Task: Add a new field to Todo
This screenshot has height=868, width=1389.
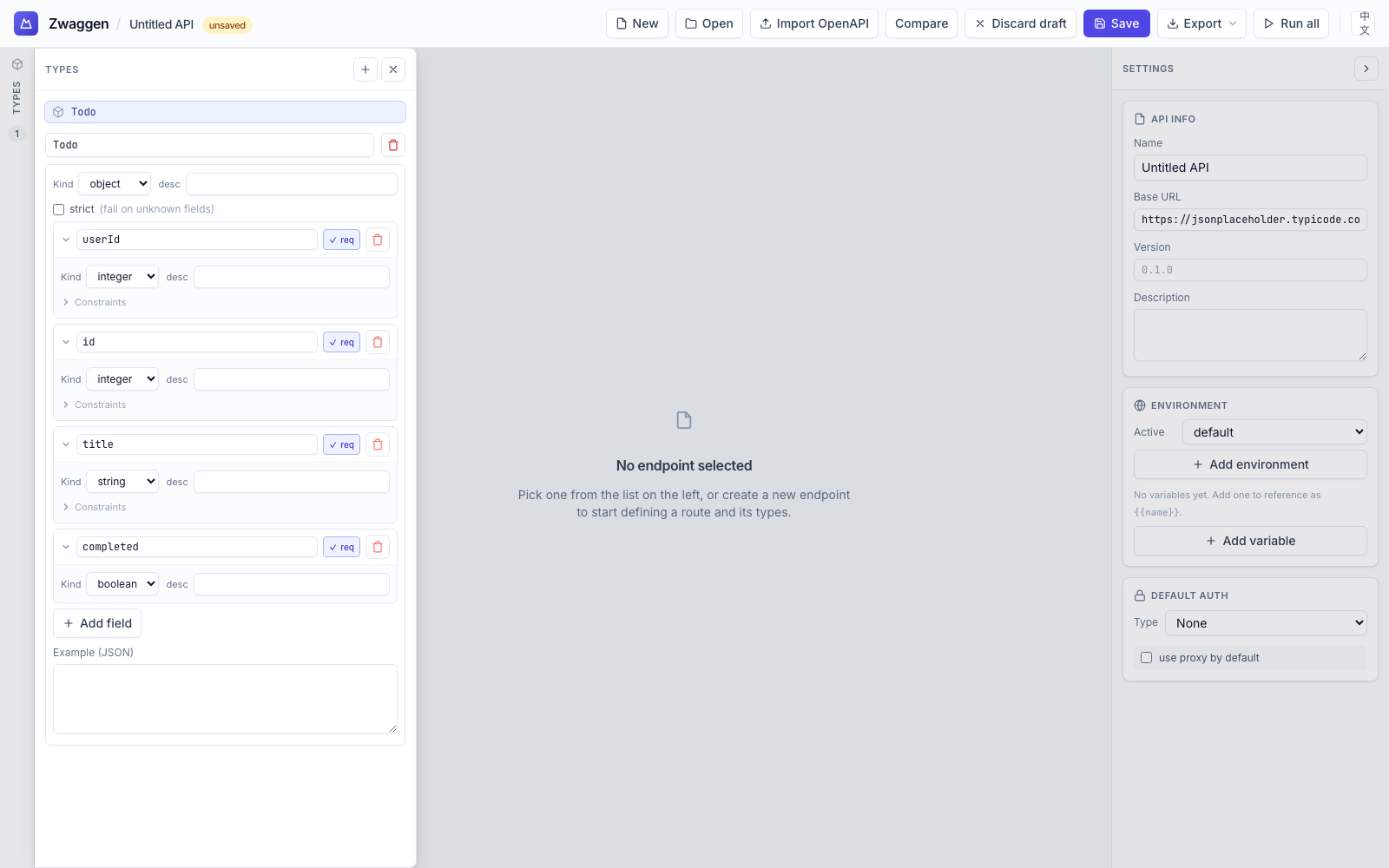Action: pos(97,623)
